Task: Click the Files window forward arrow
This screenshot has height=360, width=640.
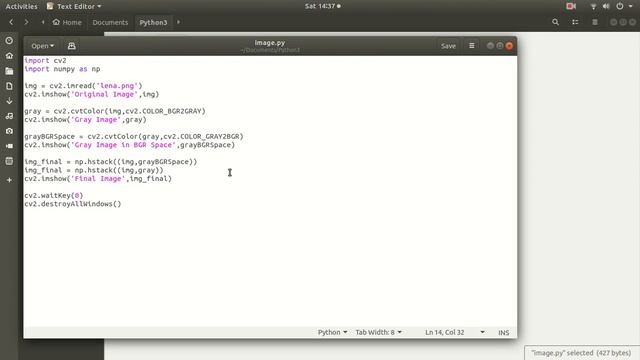Action: coord(27,22)
